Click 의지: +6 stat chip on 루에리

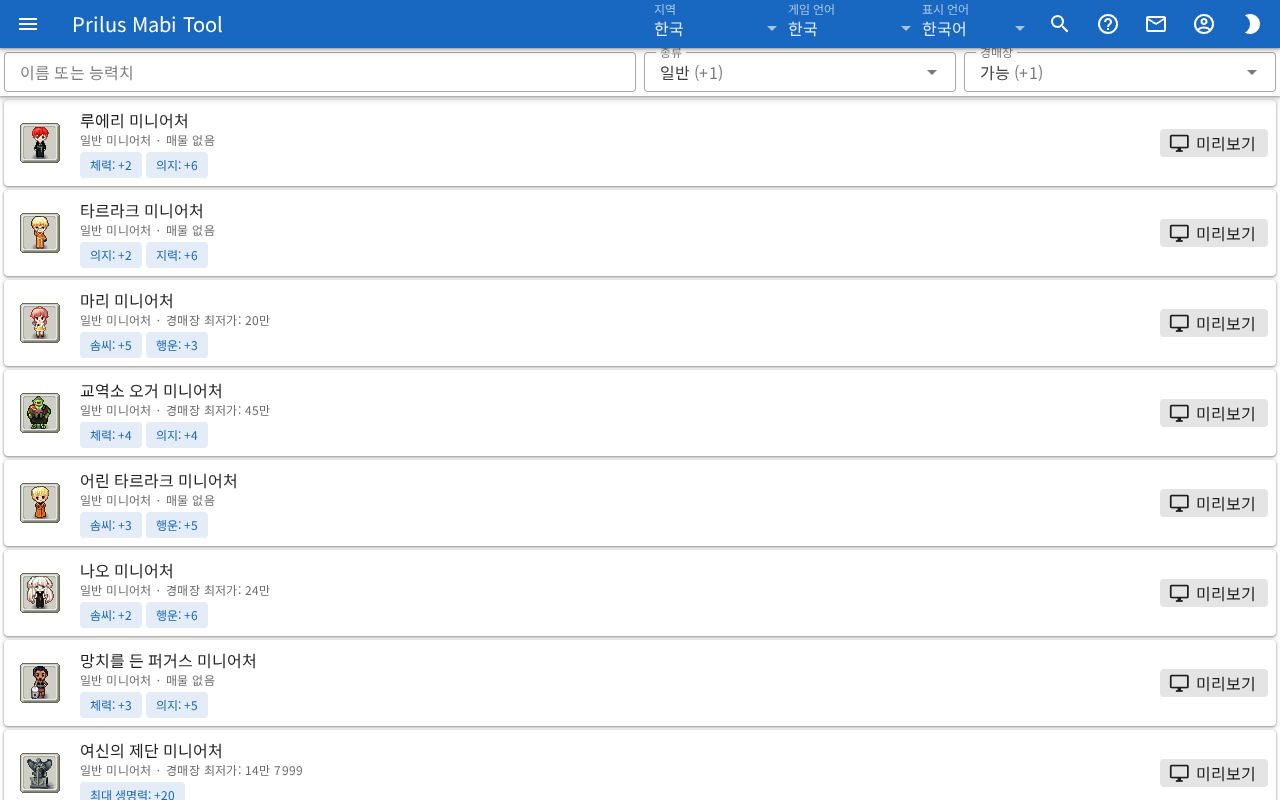[177, 165]
